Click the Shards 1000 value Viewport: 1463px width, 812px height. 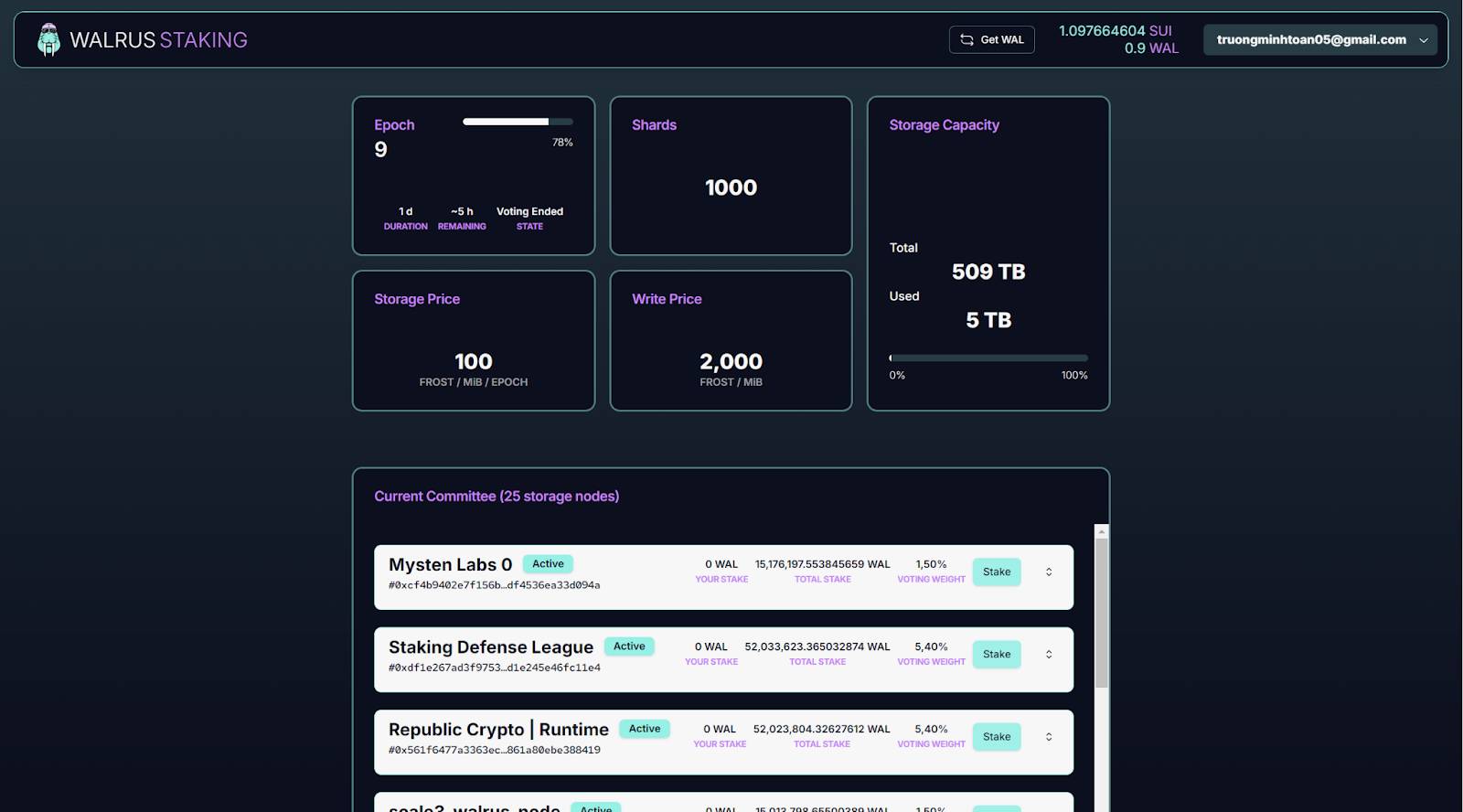pyautogui.click(x=731, y=187)
